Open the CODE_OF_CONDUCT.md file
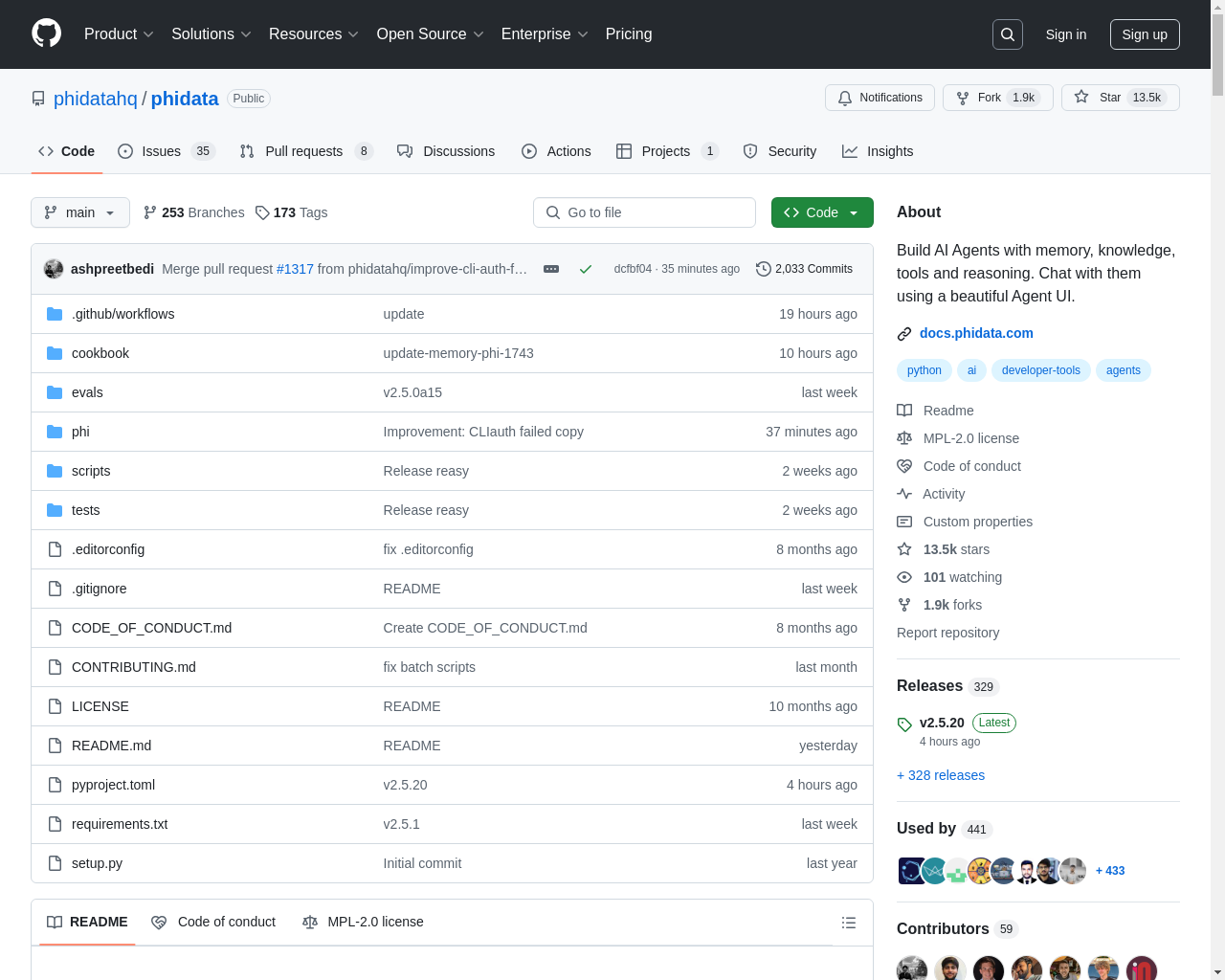 point(151,628)
